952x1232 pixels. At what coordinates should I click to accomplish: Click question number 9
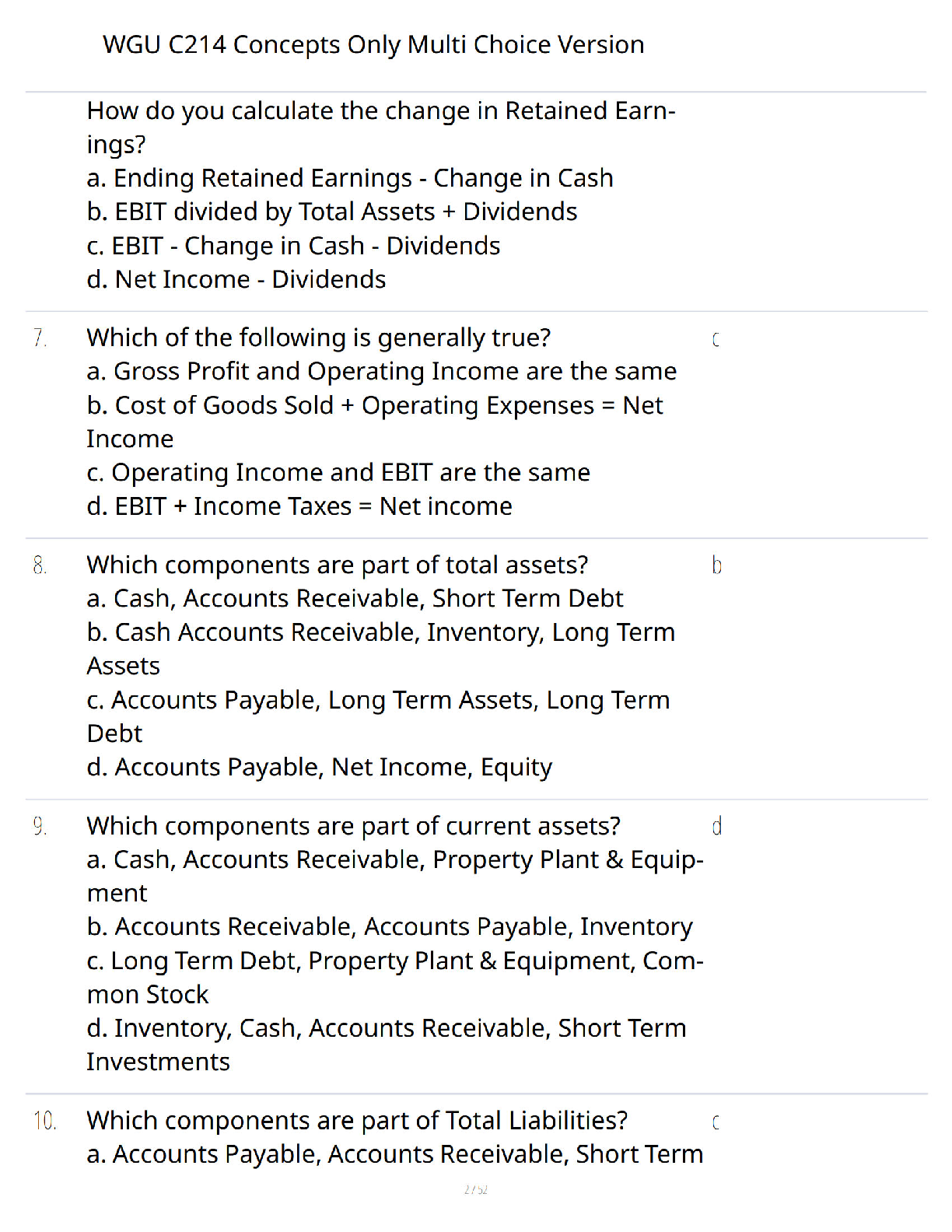point(40,827)
